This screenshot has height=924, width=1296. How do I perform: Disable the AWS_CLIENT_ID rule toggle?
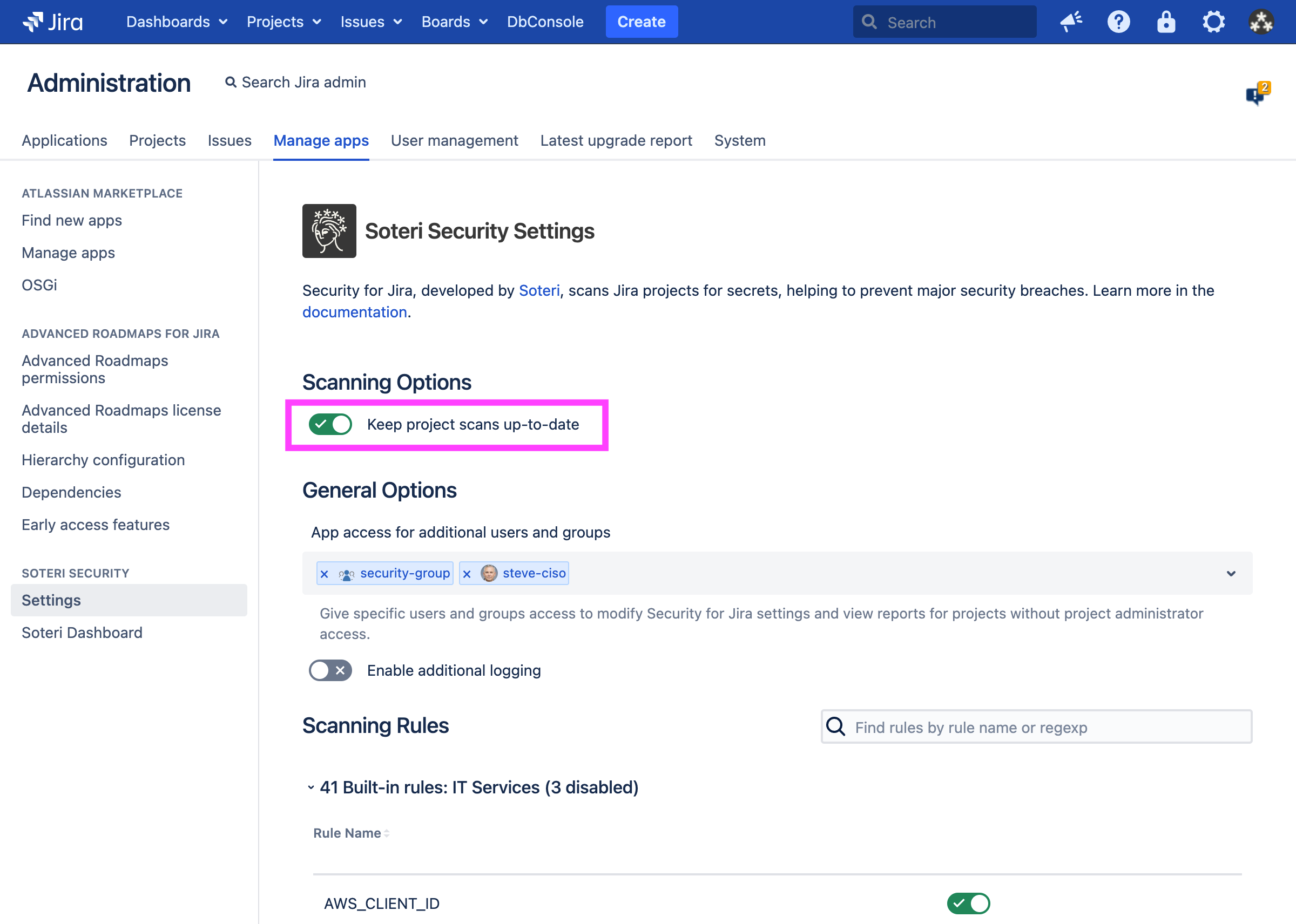click(968, 903)
